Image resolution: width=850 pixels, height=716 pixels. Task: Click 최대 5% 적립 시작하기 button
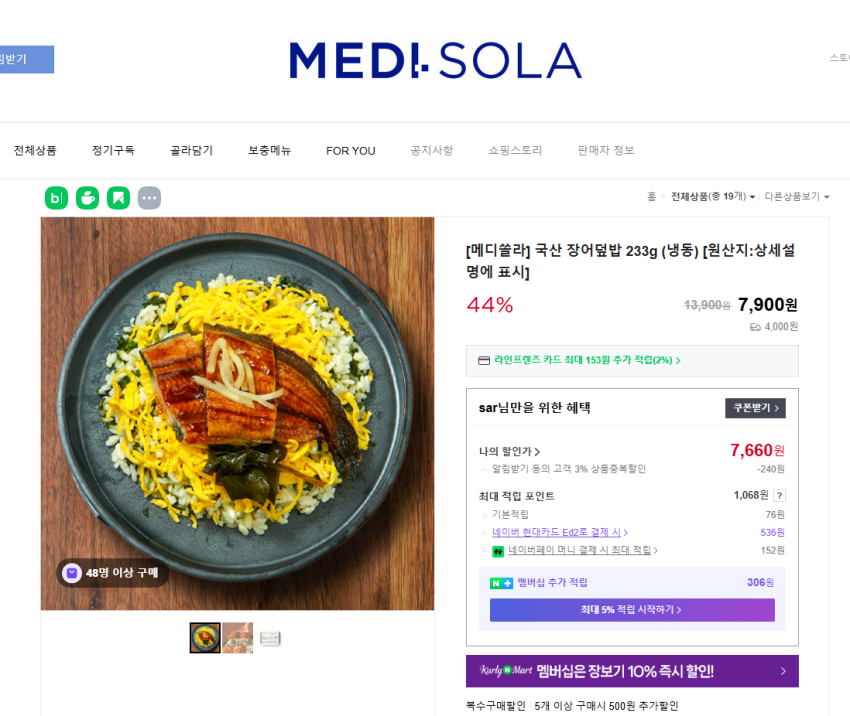click(x=632, y=610)
